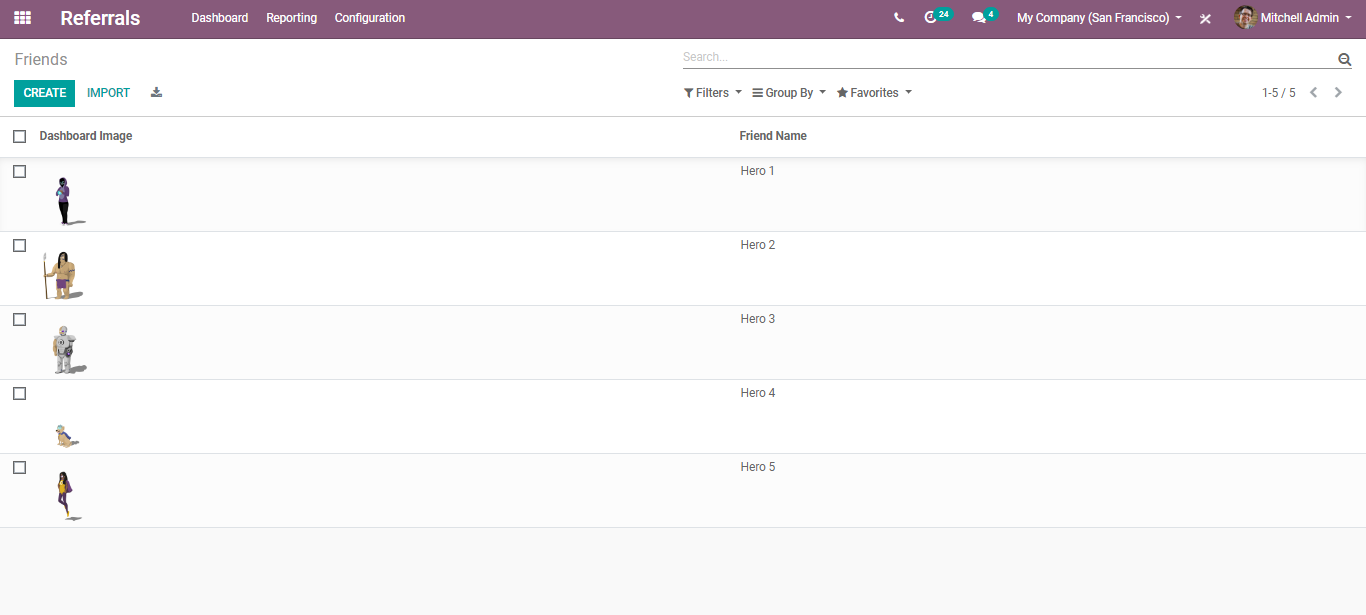The height and width of the screenshot is (615, 1366).
Task: Open the Hero 1 record name
Action: tap(758, 171)
